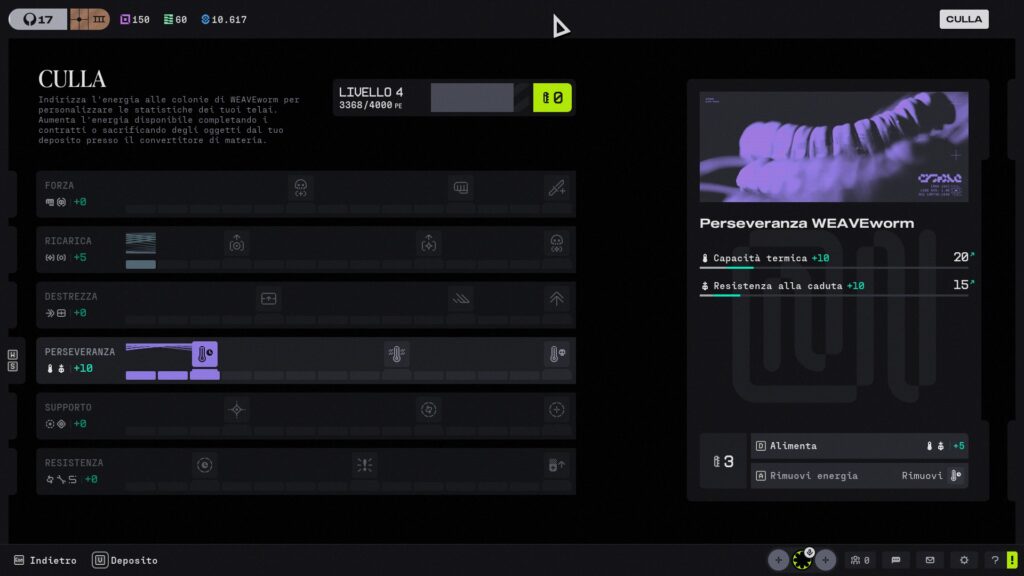Click the WEAVEworm preview image
The height and width of the screenshot is (576, 1024).
[834, 147]
